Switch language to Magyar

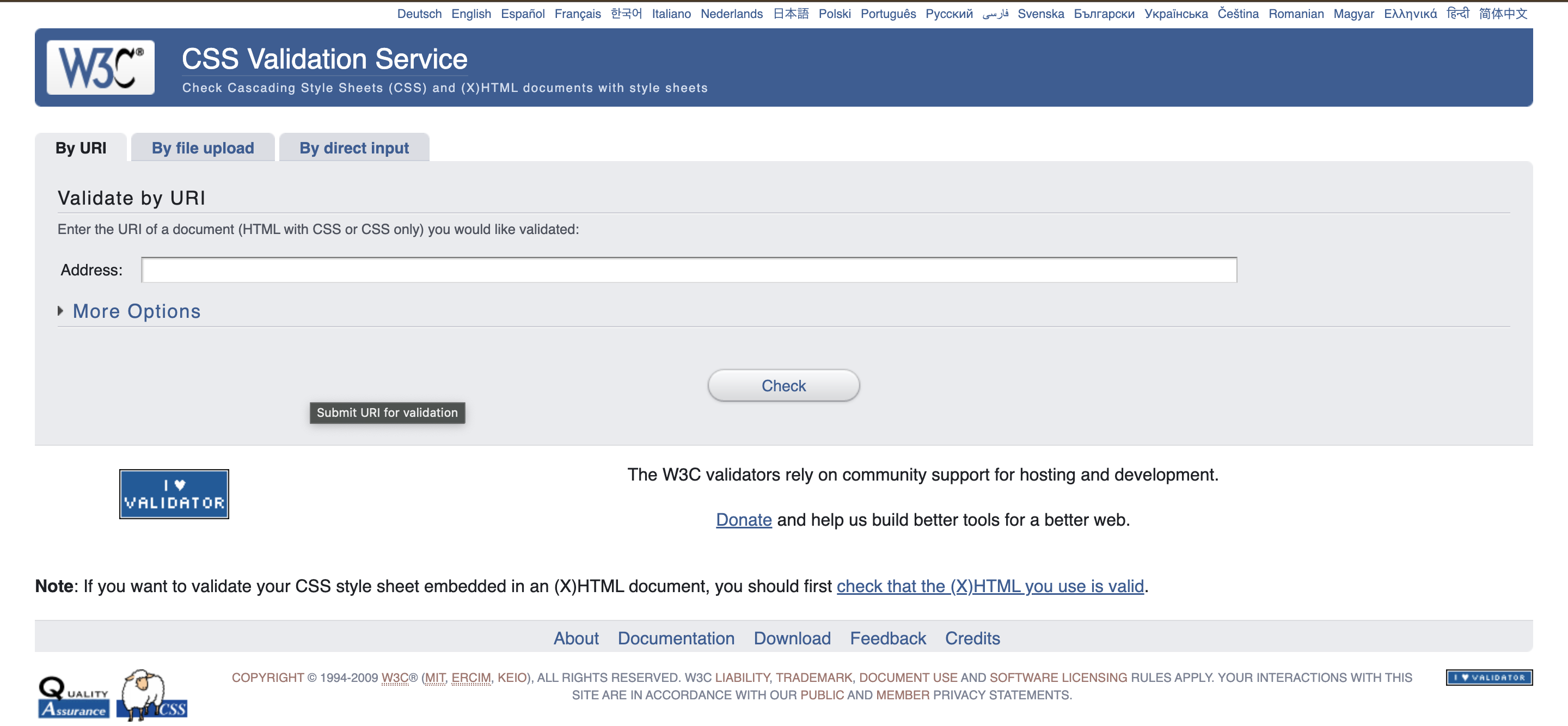(x=1353, y=14)
